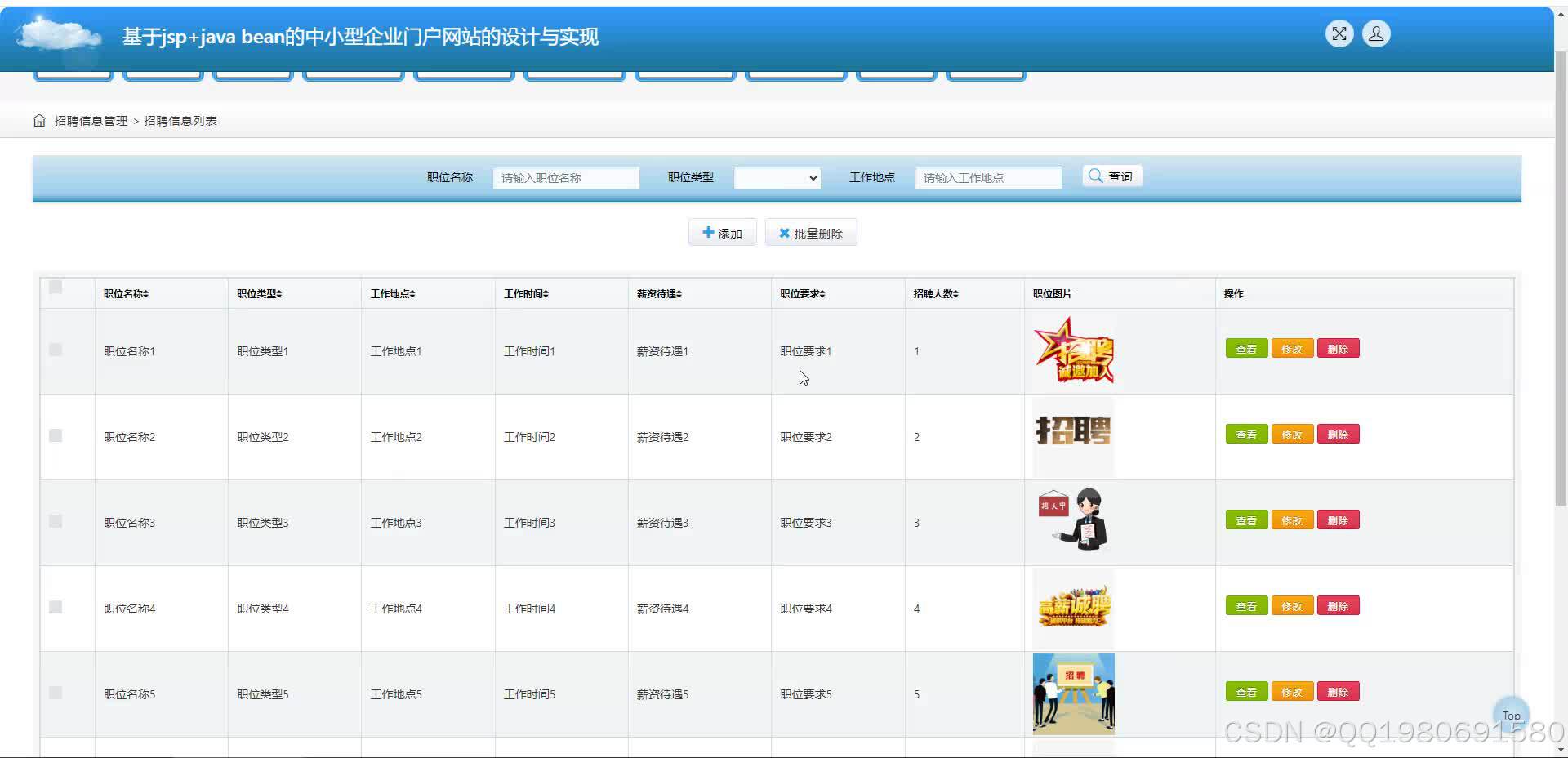The height and width of the screenshot is (758, 1568).
Task: Click 修改 button for 职位名称5
Action: pos(1292,692)
